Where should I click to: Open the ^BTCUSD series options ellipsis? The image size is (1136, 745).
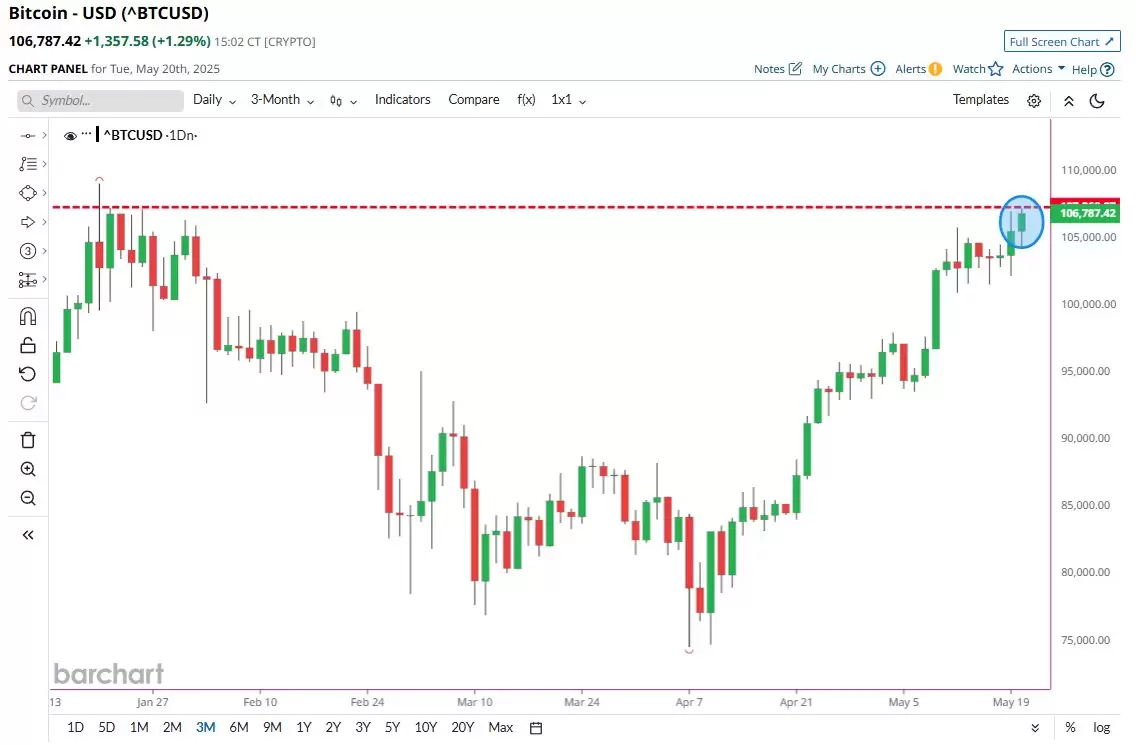(87, 133)
